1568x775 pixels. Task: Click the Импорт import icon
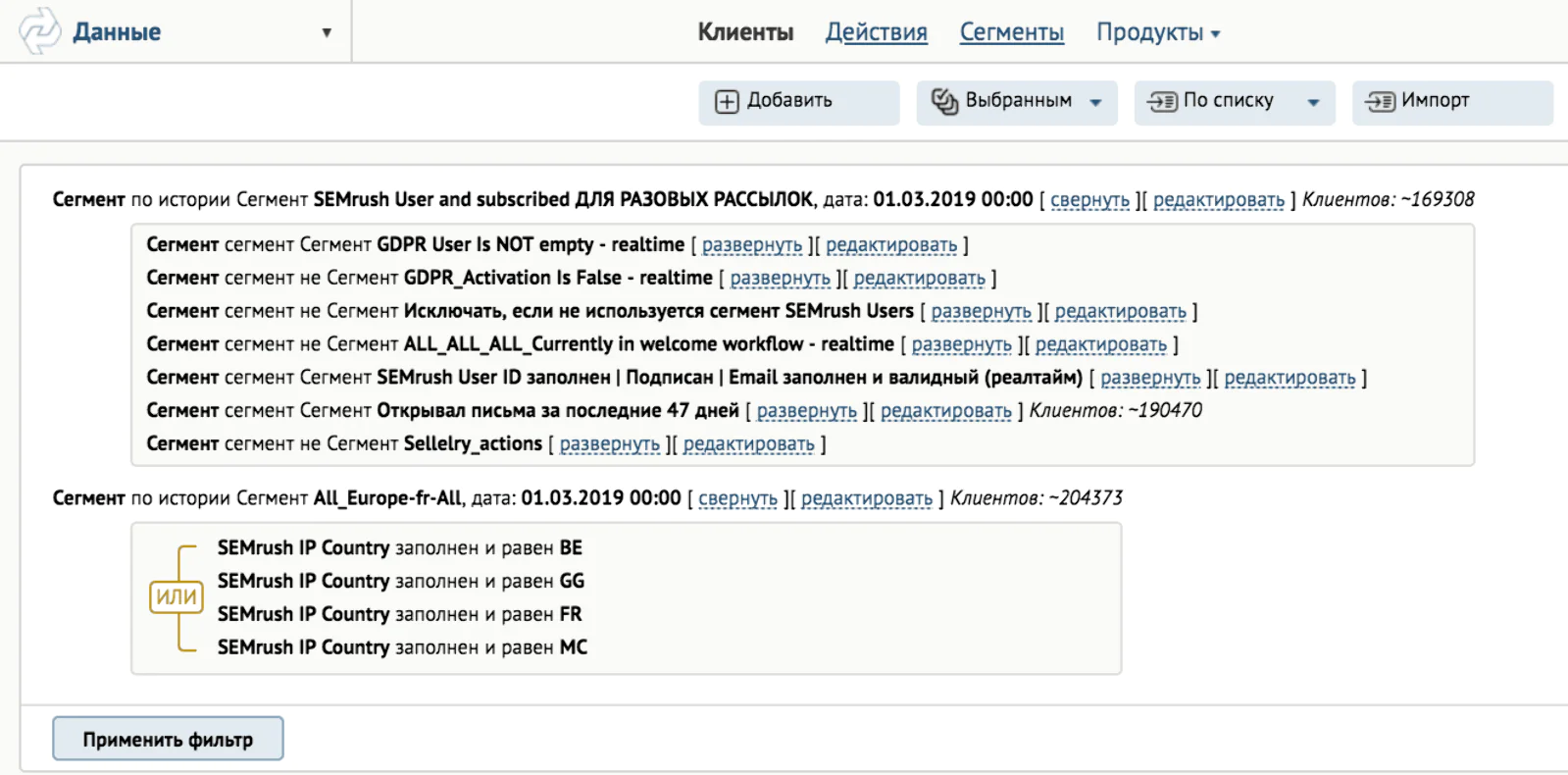coord(1381,102)
